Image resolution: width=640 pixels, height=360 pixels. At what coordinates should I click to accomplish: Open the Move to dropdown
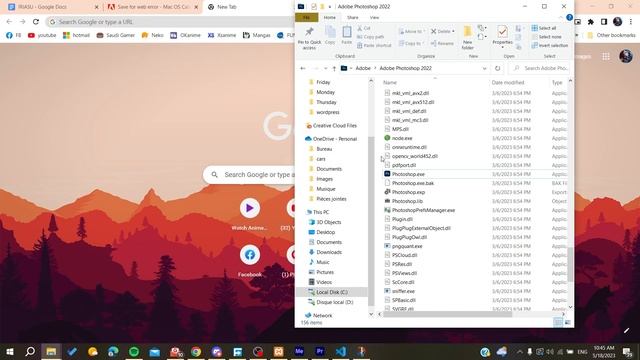pyautogui.click(x=412, y=31)
